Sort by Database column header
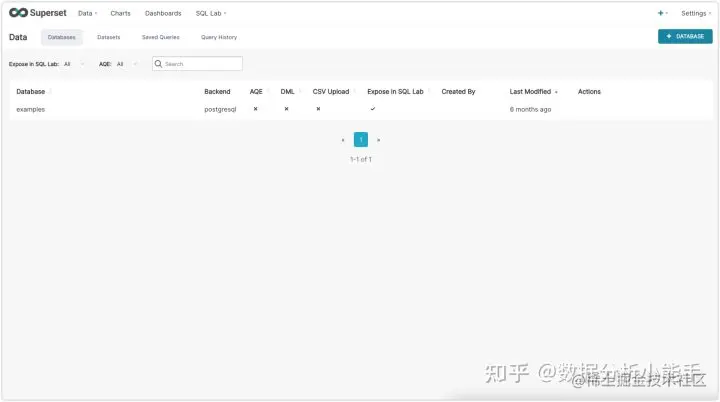 tap(31, 91)
